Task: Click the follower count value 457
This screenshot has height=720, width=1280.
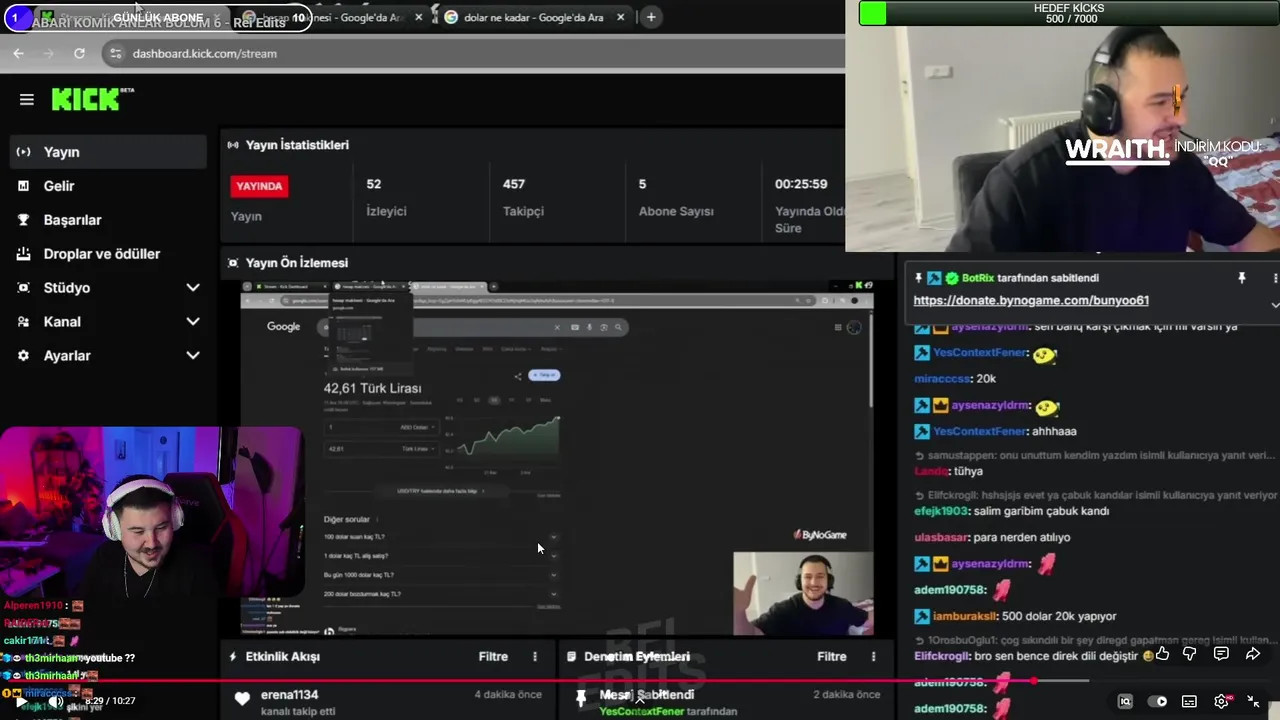Action: point(514,184)
